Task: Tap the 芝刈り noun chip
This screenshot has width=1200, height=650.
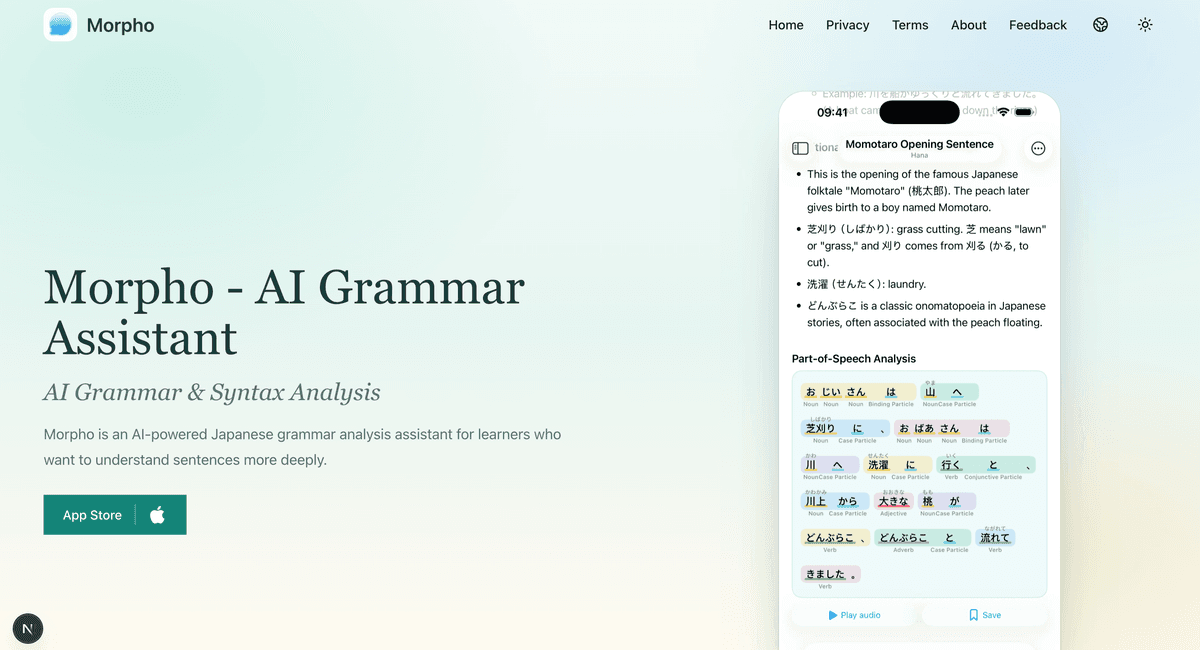Action: (820, 428)
